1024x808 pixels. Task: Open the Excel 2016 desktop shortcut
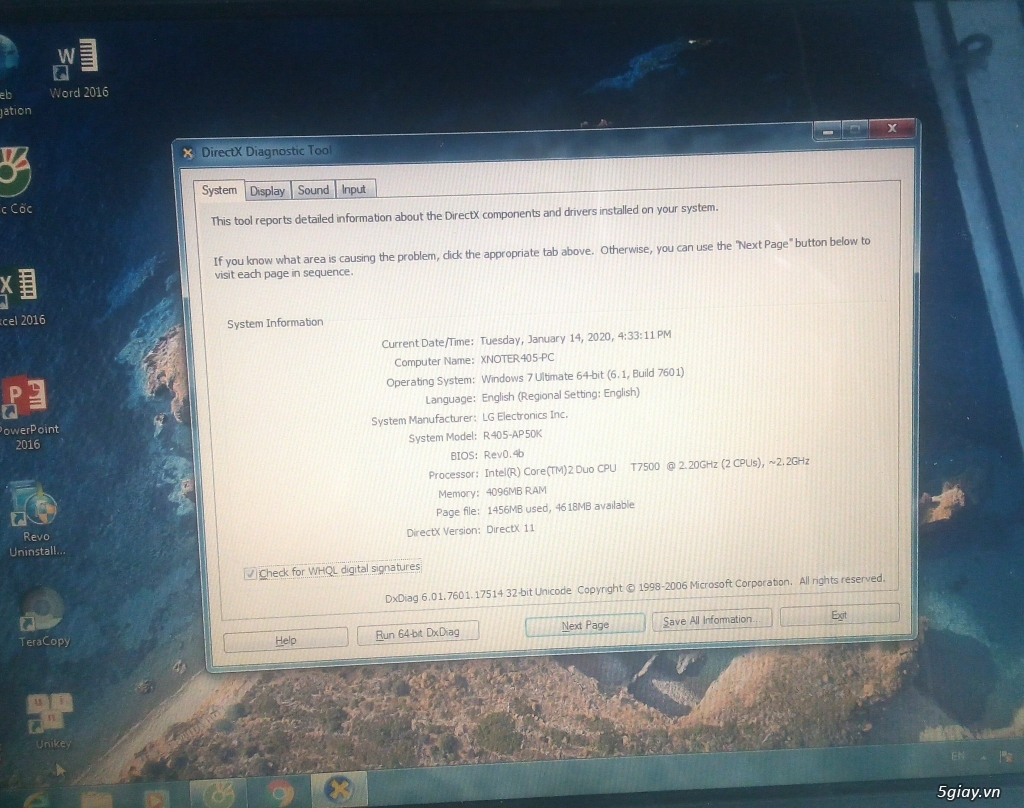20,297
